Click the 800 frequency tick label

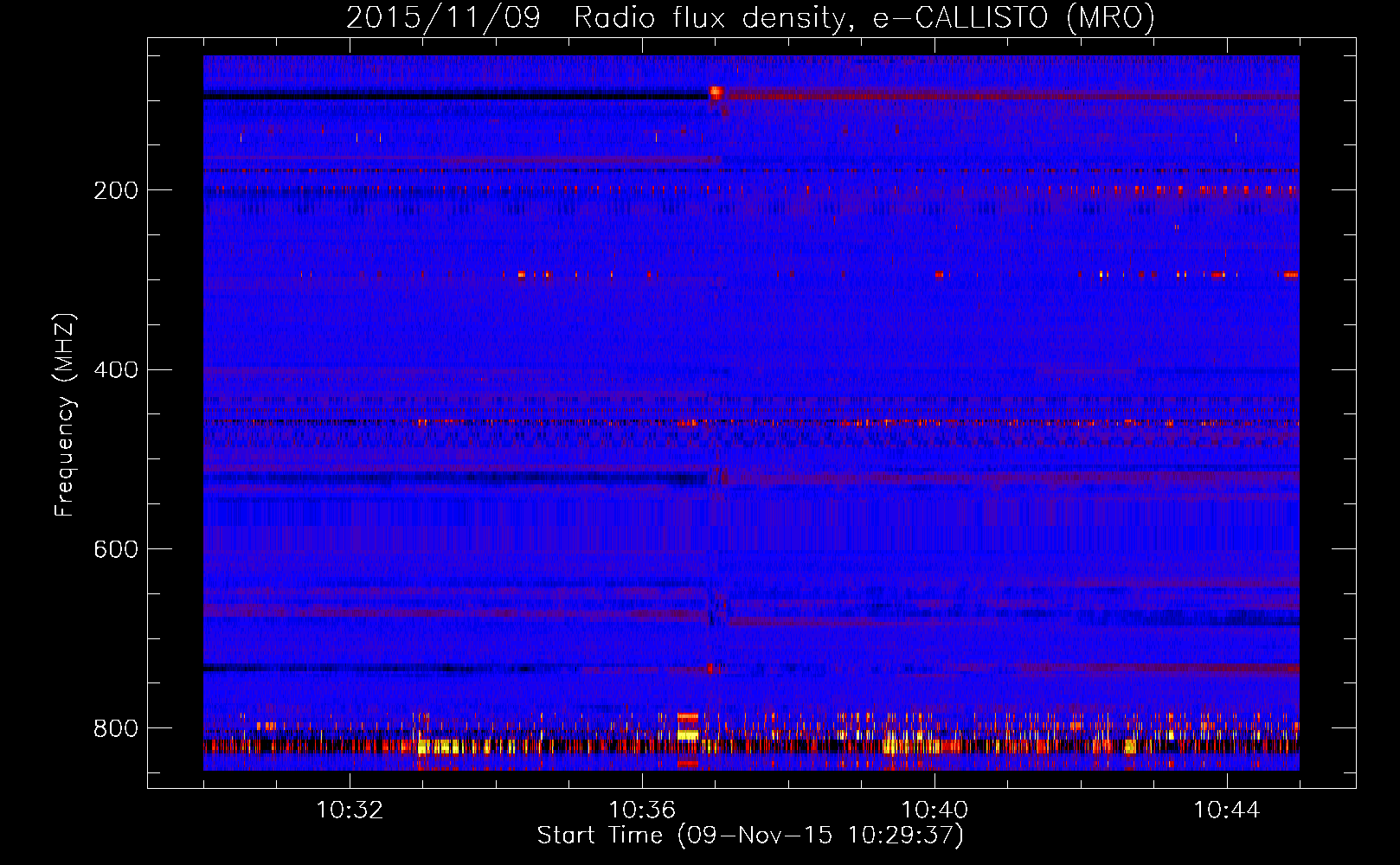pos(116,728)
